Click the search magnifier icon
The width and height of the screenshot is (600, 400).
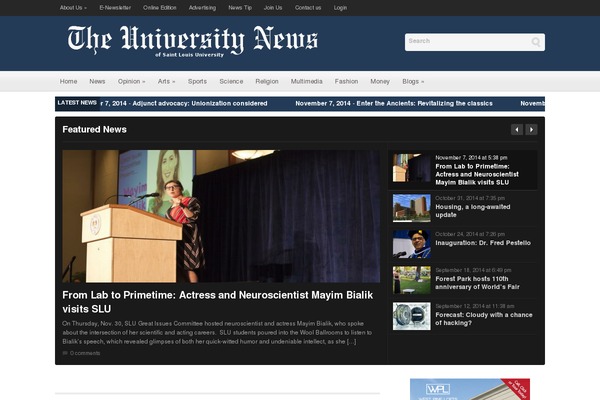536,42
